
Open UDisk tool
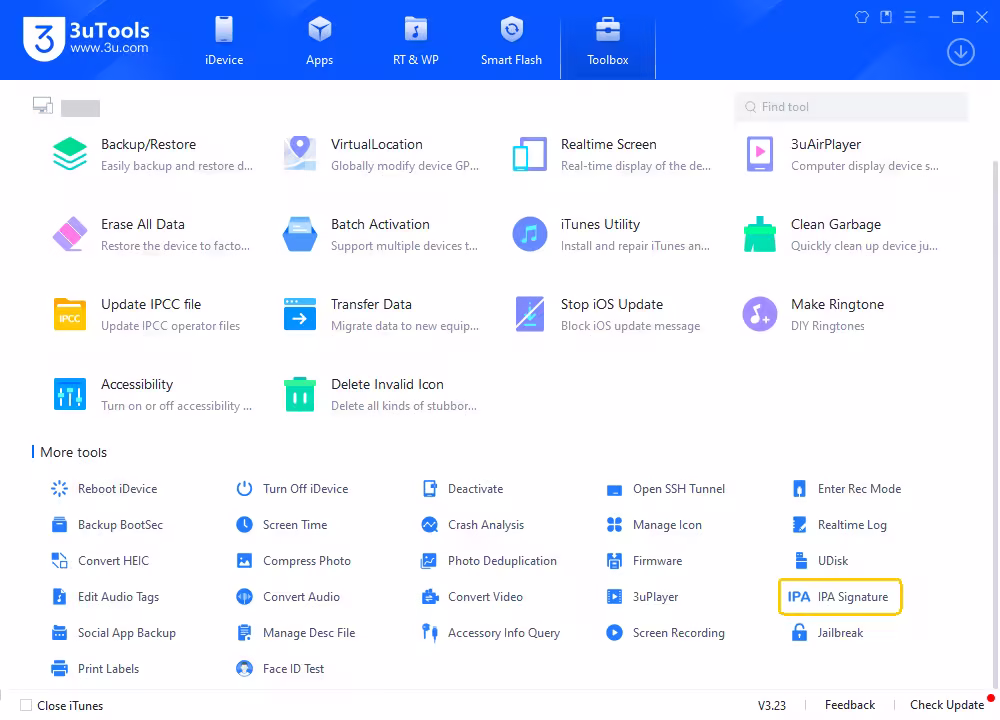click(x=820, y=561)
